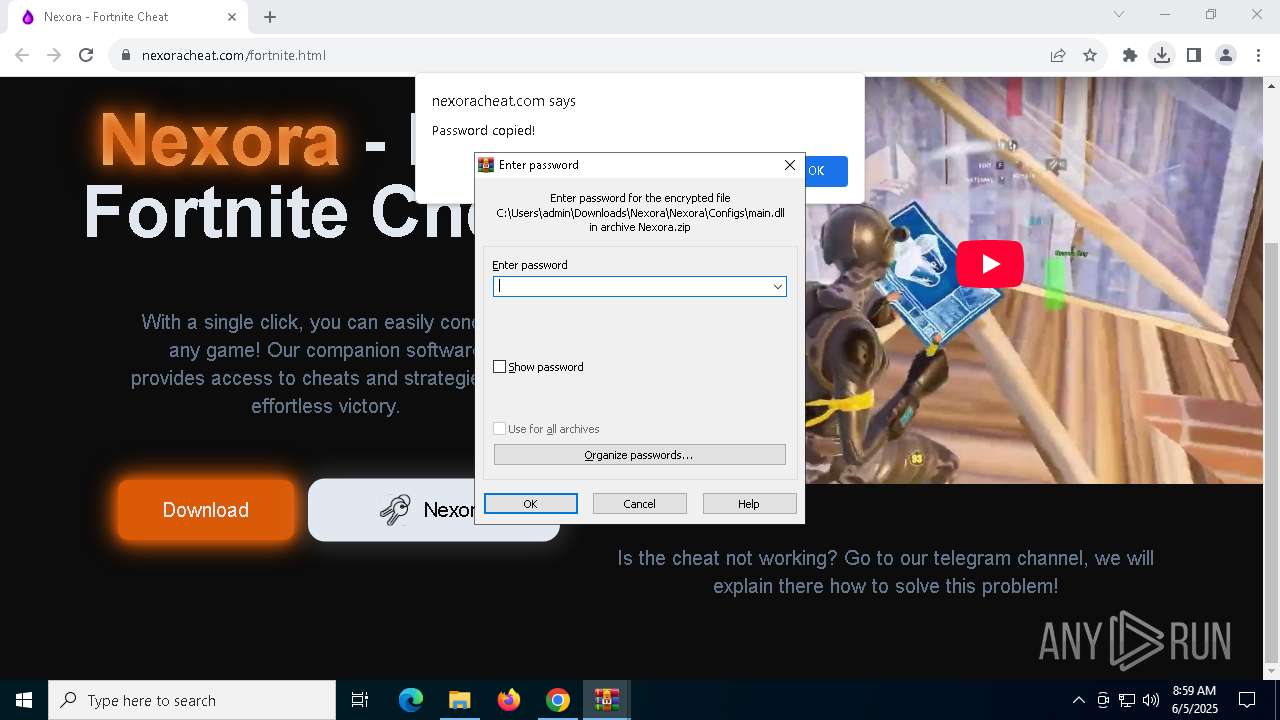Play the YouTube video

[x=990, y=264]
